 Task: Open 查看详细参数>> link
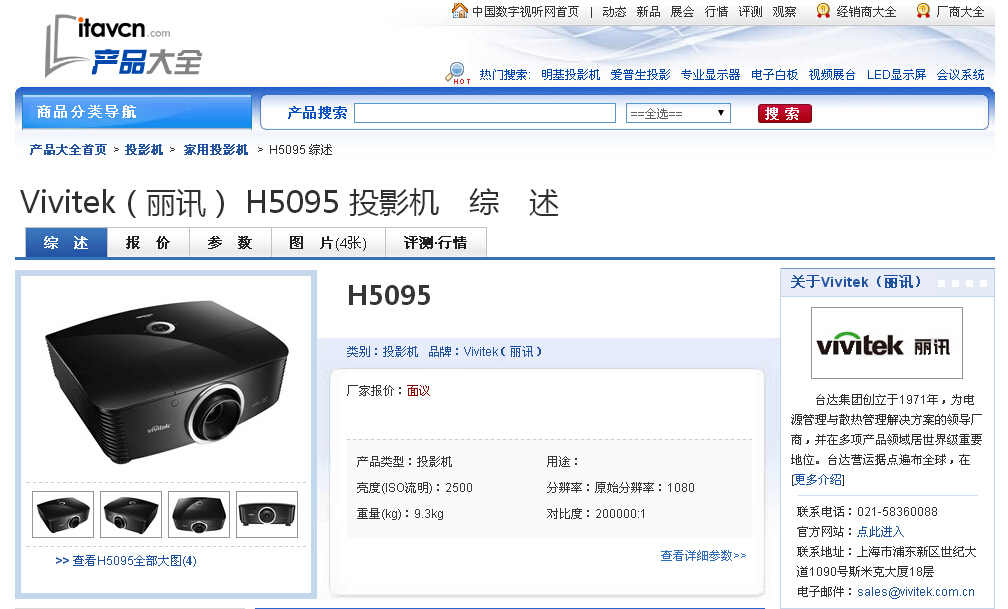[703, 556]
